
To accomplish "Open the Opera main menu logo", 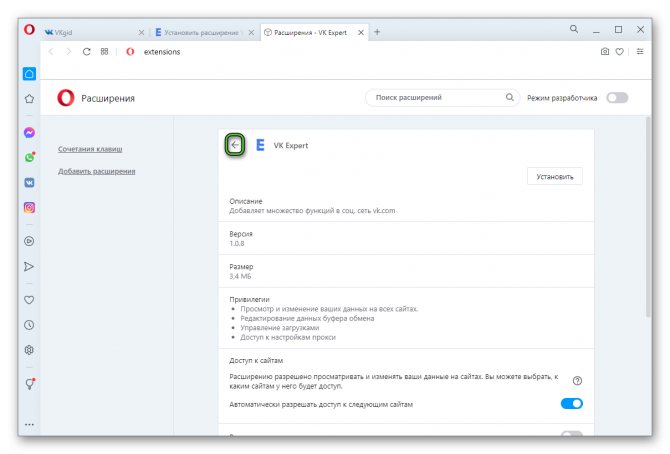I will click(29, 29).
